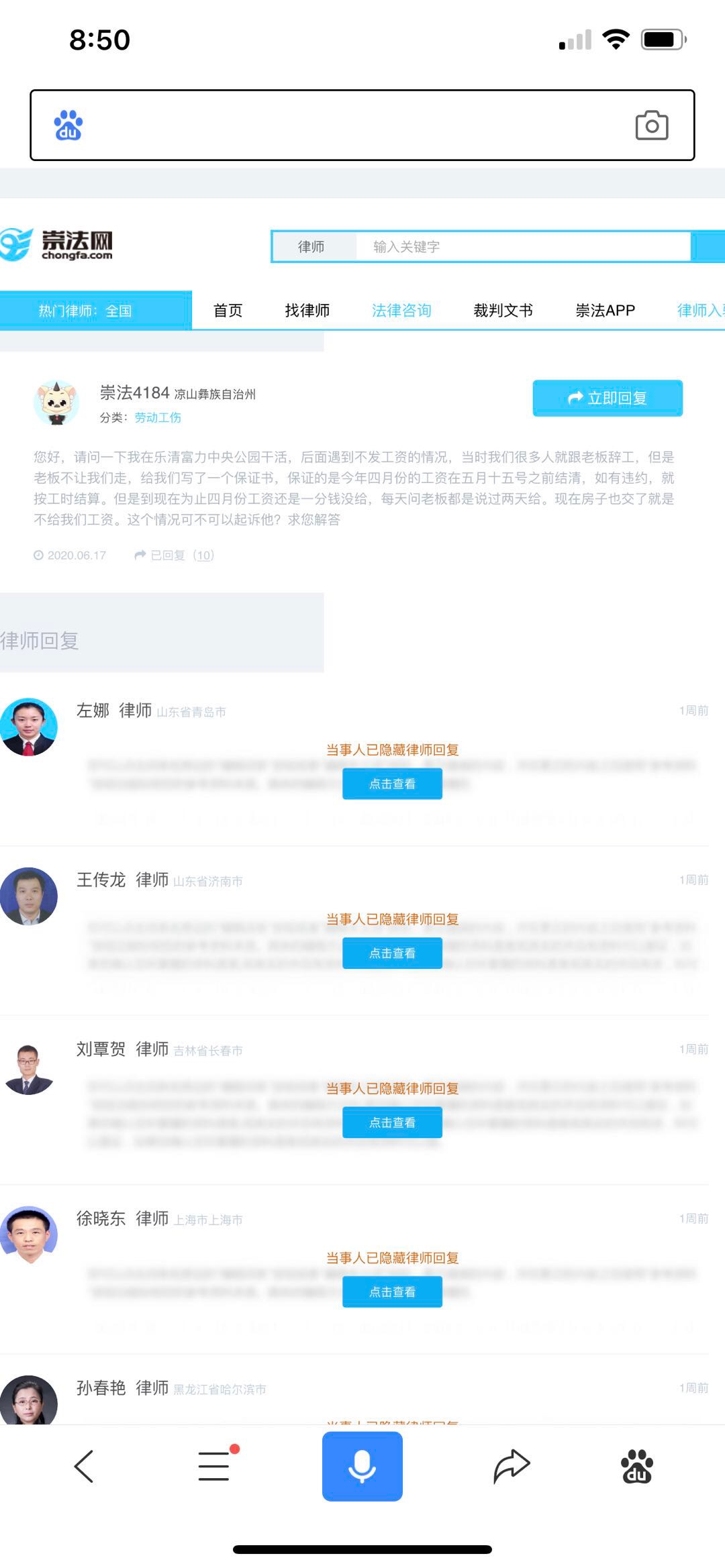This screenshot has width=725, height=1568.
Task: Click the chongfa.com site logo
Action: (x=57, y=245)
